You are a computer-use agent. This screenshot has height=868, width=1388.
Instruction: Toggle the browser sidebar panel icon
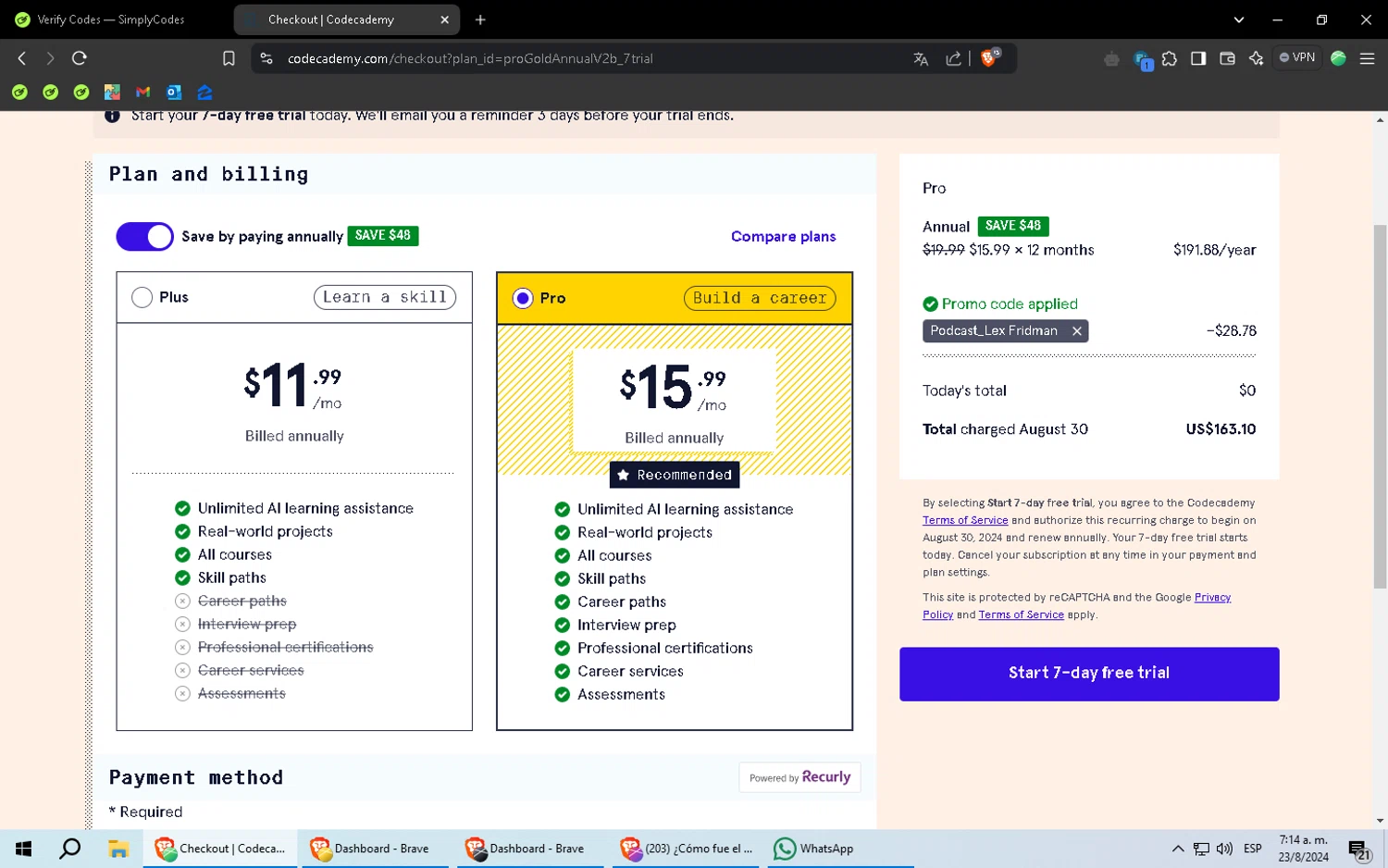1198,58
